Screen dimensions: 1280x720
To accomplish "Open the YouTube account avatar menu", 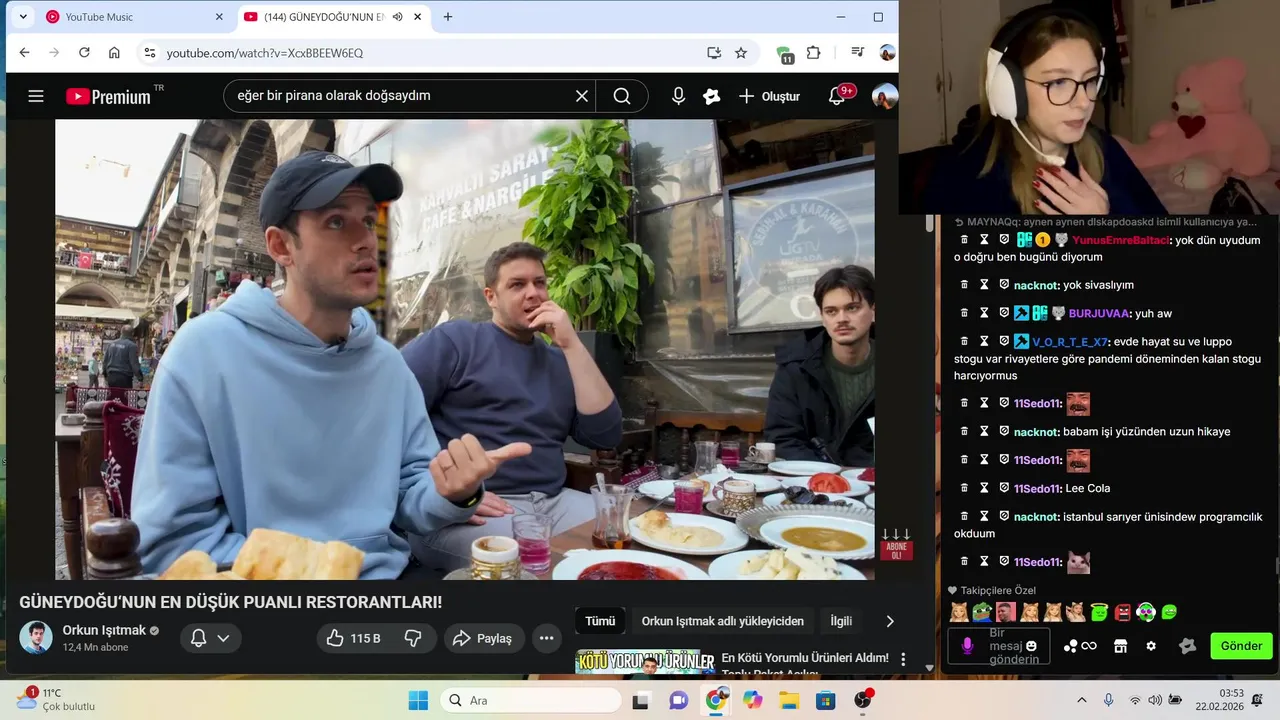I will point(884,96).
